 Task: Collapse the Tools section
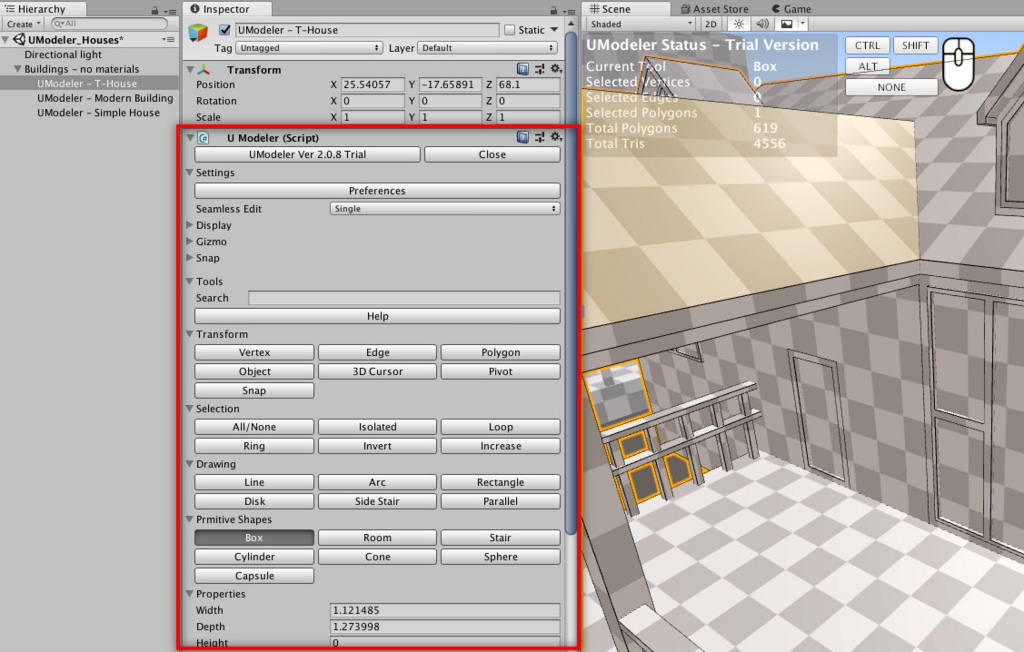tap(190, 282)
